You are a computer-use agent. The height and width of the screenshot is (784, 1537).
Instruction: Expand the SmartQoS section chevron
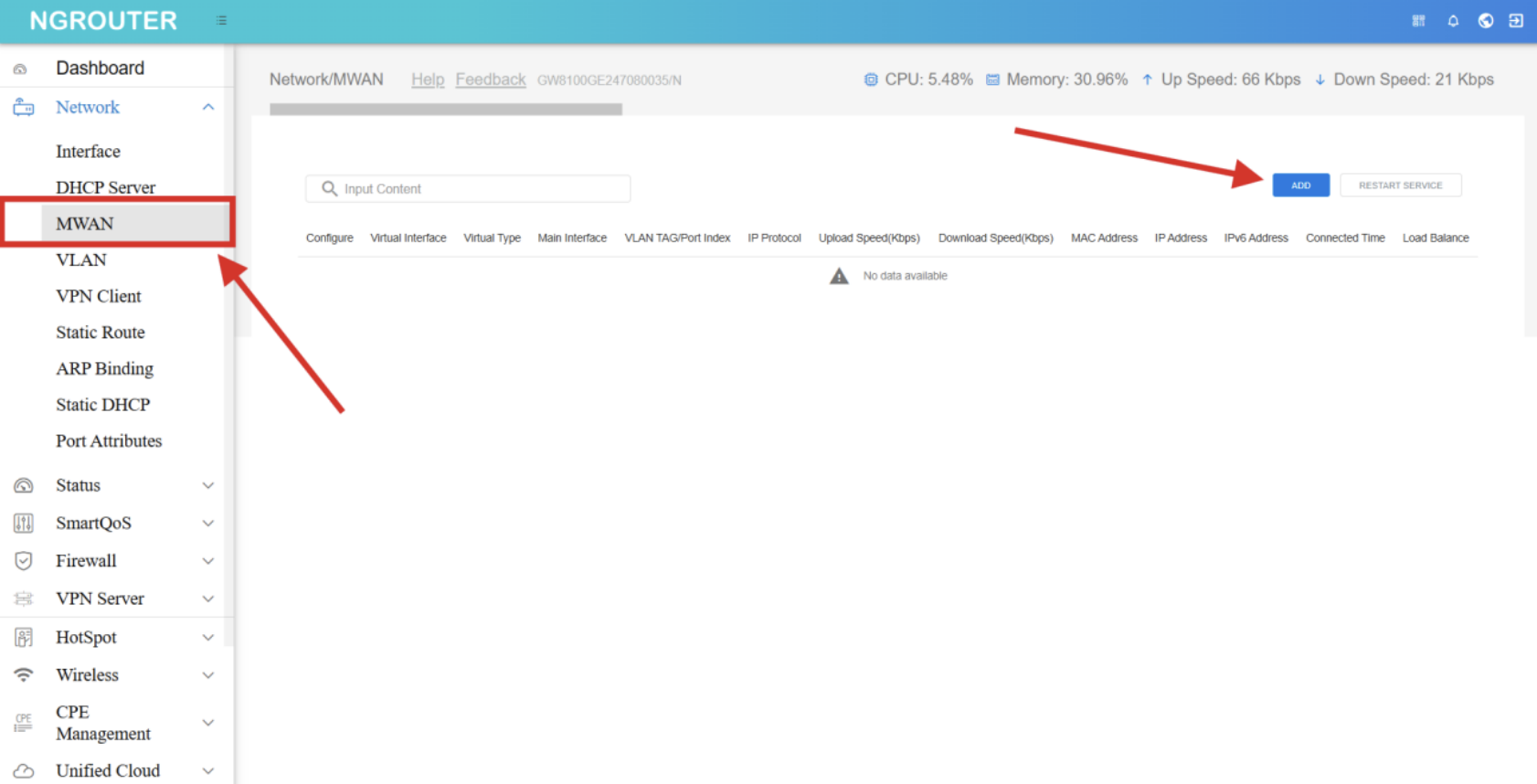[208, 523]
